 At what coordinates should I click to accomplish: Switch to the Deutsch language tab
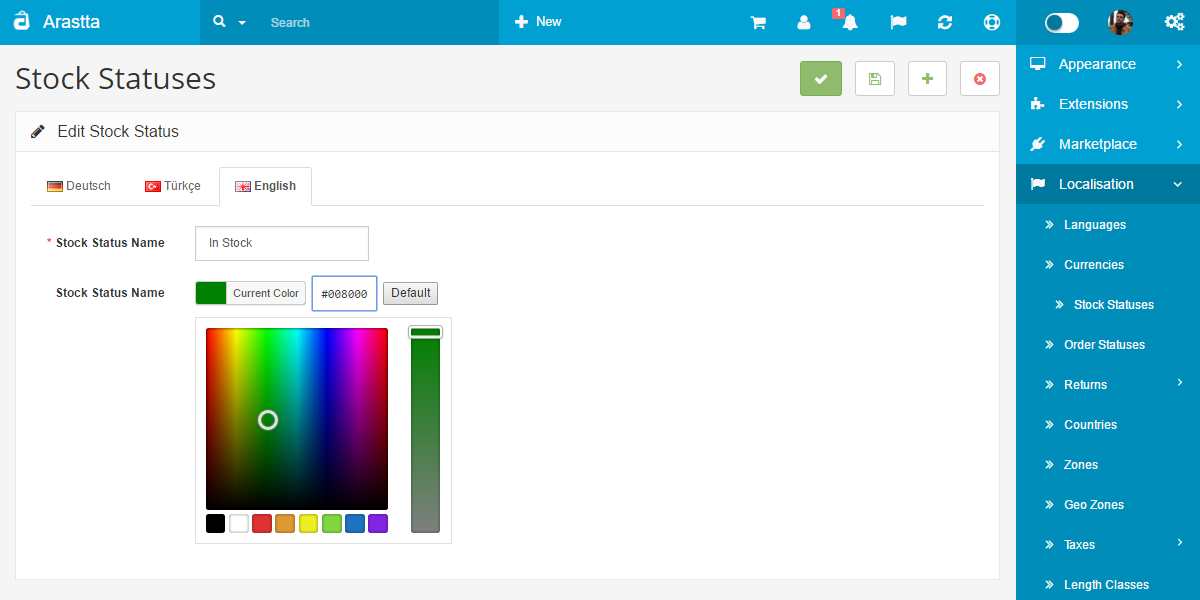pos(79,186)
